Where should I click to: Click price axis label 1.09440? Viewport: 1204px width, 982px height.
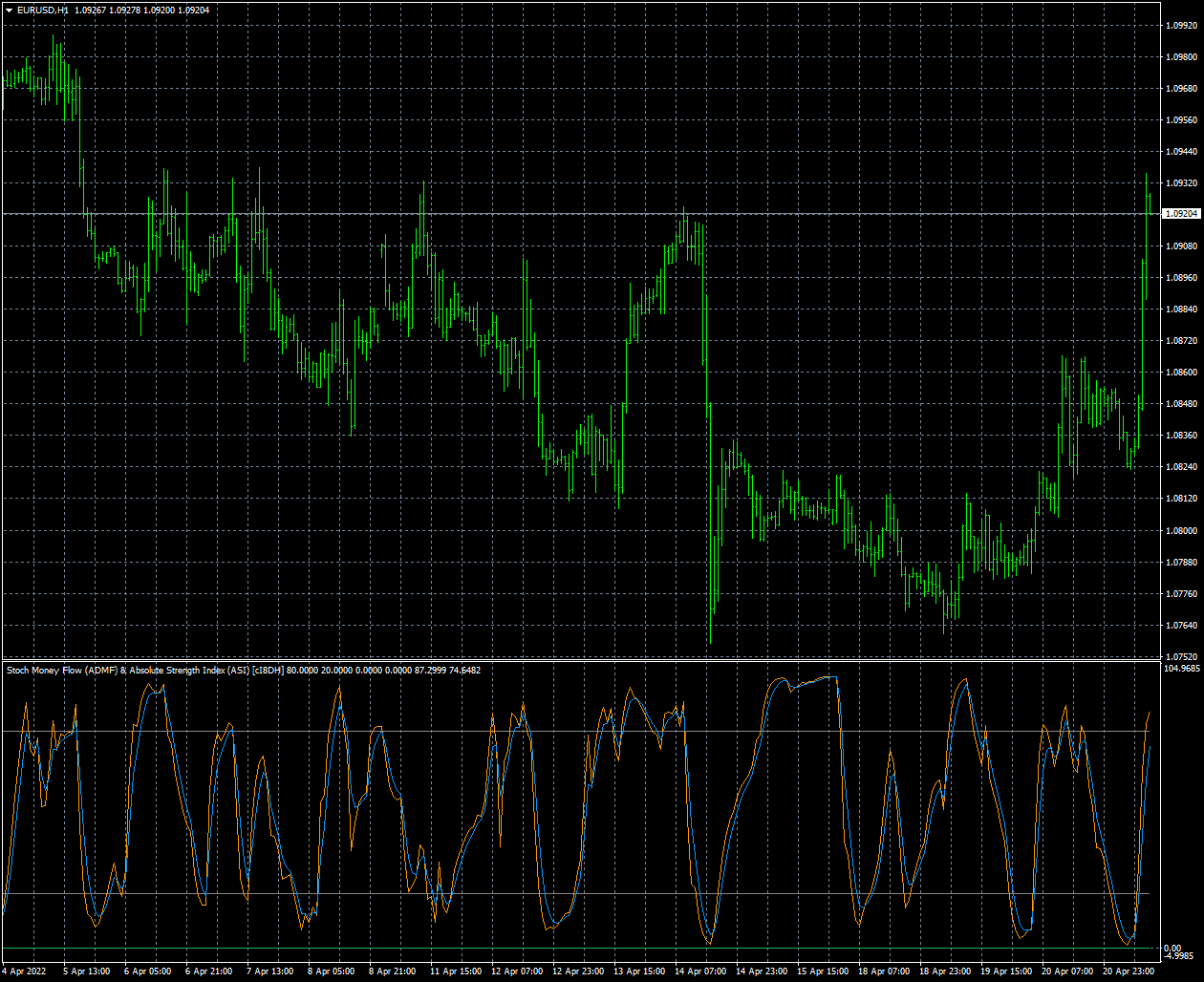[1182, 152]
